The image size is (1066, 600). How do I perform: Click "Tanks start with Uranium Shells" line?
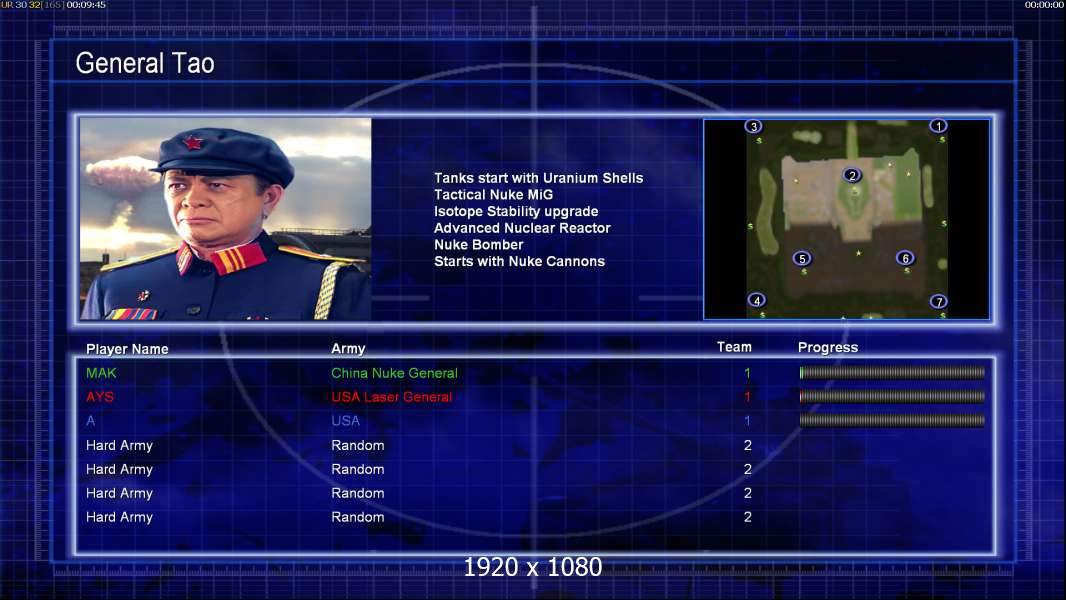click(x=538, y=178)
